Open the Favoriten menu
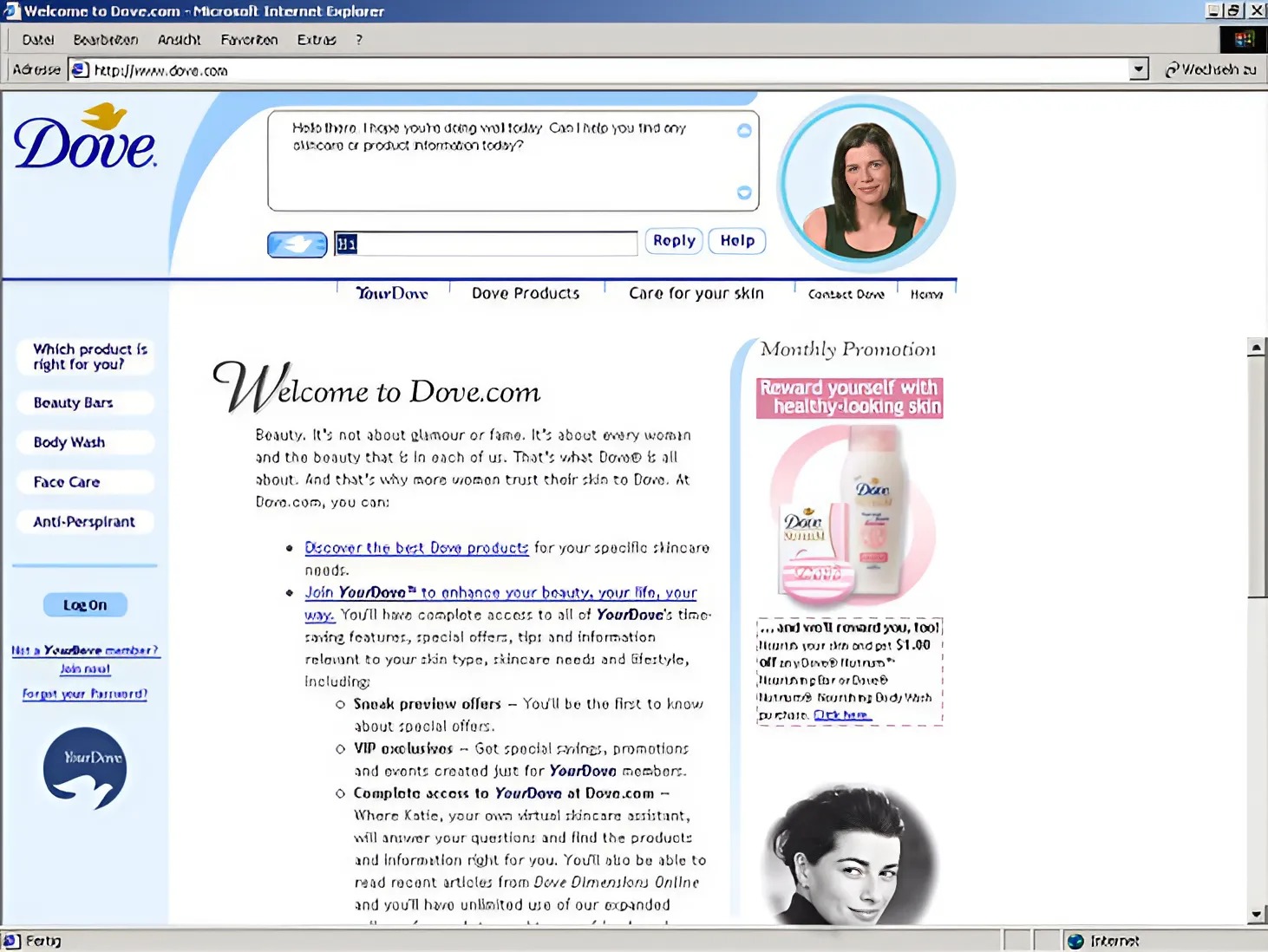 249,40
